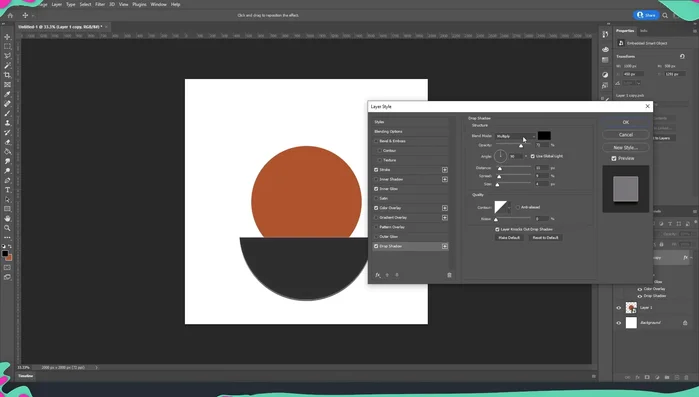Image resolution: width=699 pixels, height=397 pixels.
Task: Select the Hand tool
Action: [7, 218]
